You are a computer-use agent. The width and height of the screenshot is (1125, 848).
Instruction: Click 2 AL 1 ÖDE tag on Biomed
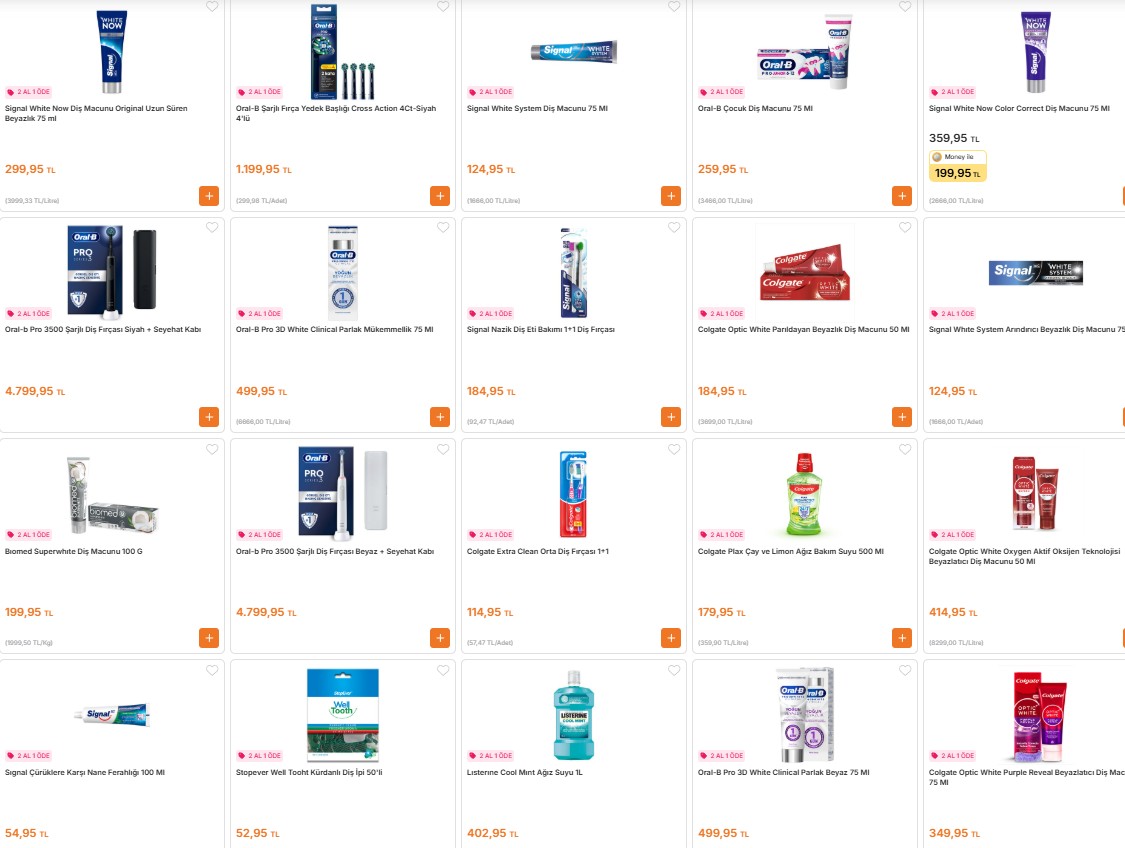pos(29,534)
